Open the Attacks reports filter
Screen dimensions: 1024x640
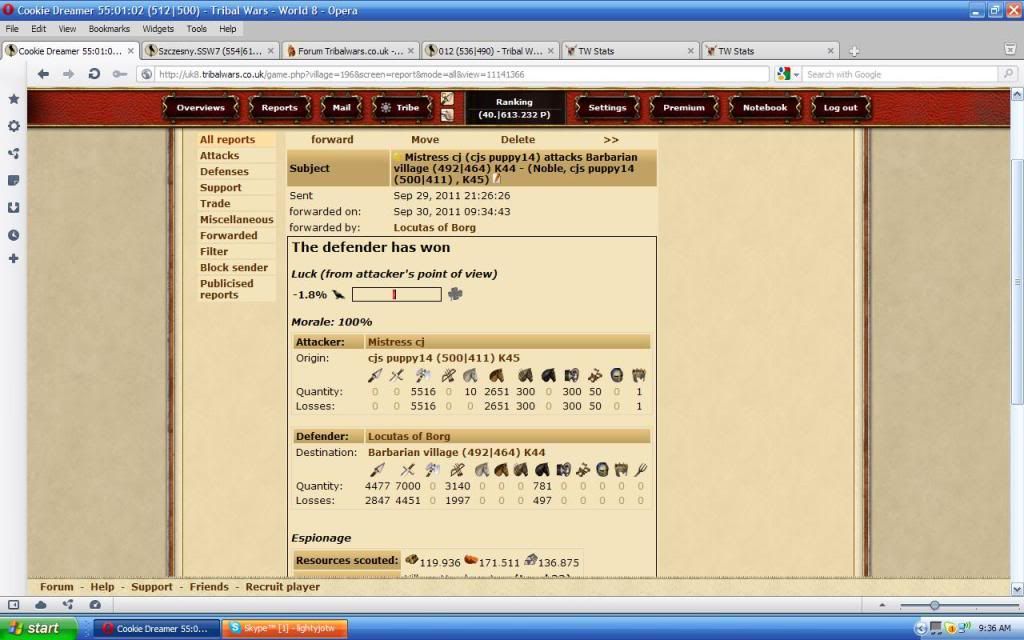coord(219,156)
